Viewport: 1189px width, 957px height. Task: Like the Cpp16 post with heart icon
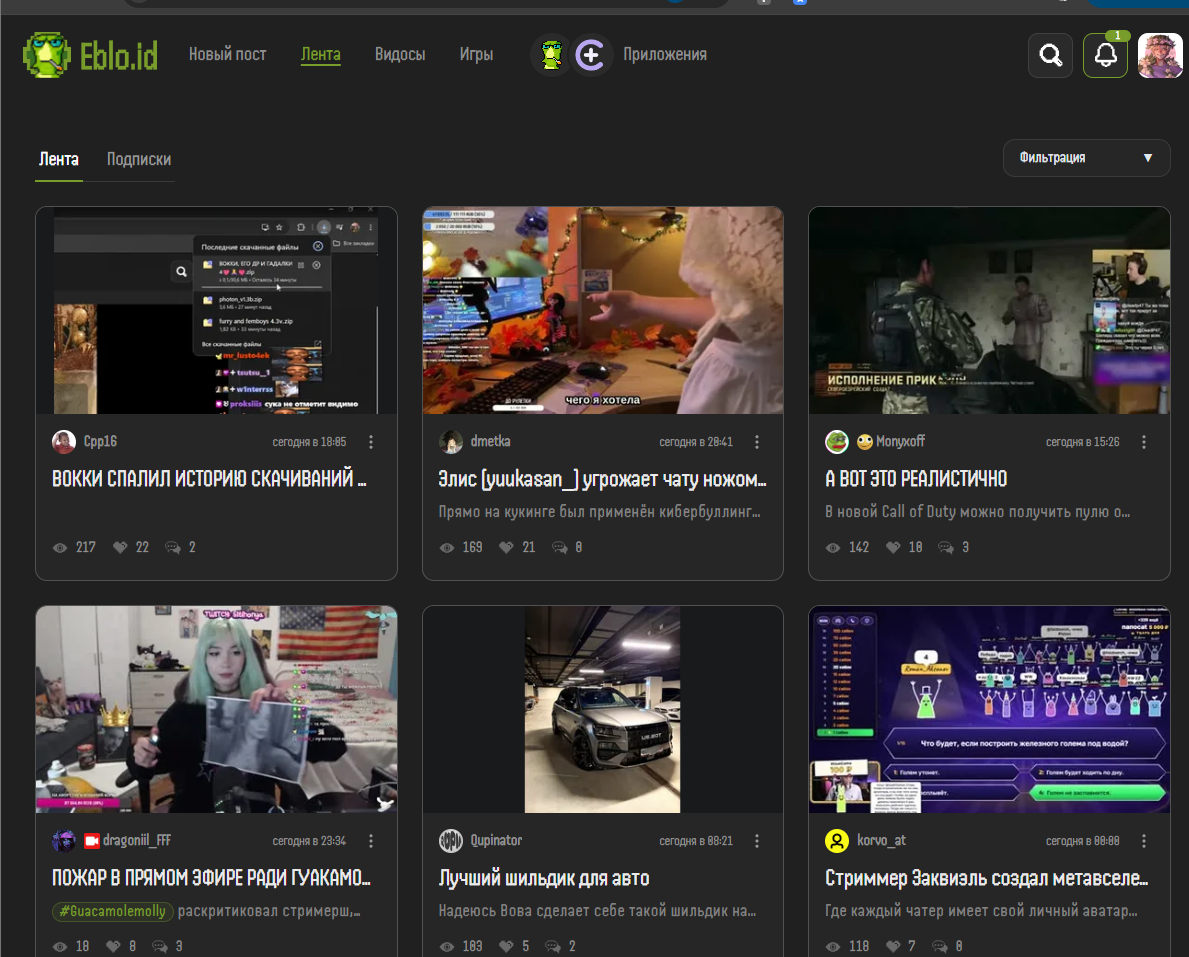tap(120, 547)
